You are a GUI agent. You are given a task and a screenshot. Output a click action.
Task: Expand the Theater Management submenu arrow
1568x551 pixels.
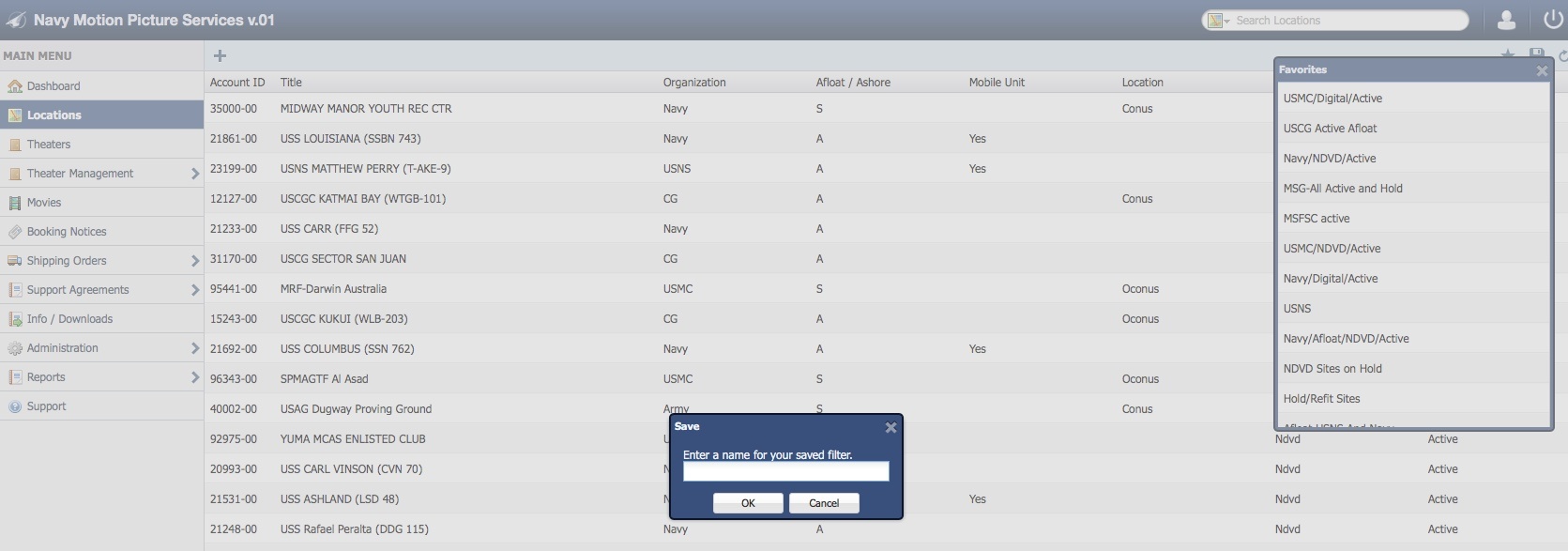click(194, 174)
